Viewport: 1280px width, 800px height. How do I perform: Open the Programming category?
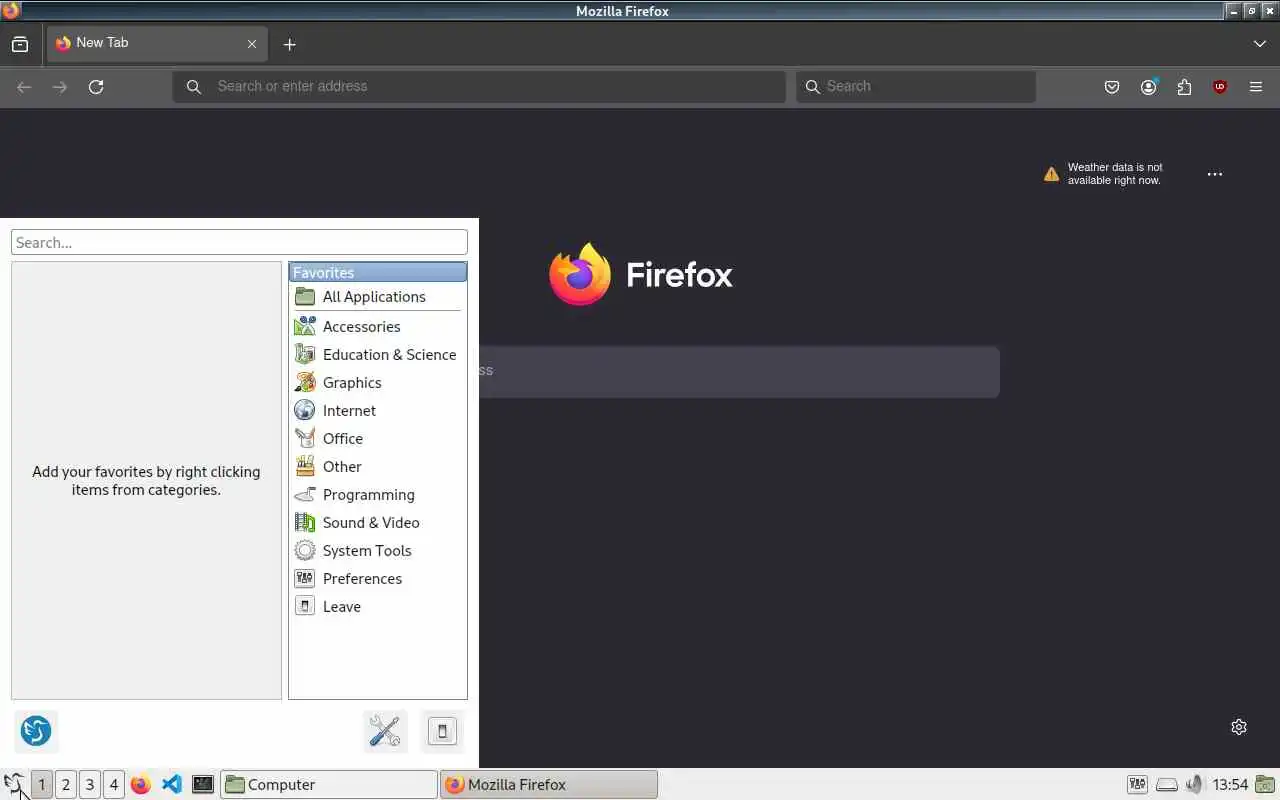coord(378,495)
